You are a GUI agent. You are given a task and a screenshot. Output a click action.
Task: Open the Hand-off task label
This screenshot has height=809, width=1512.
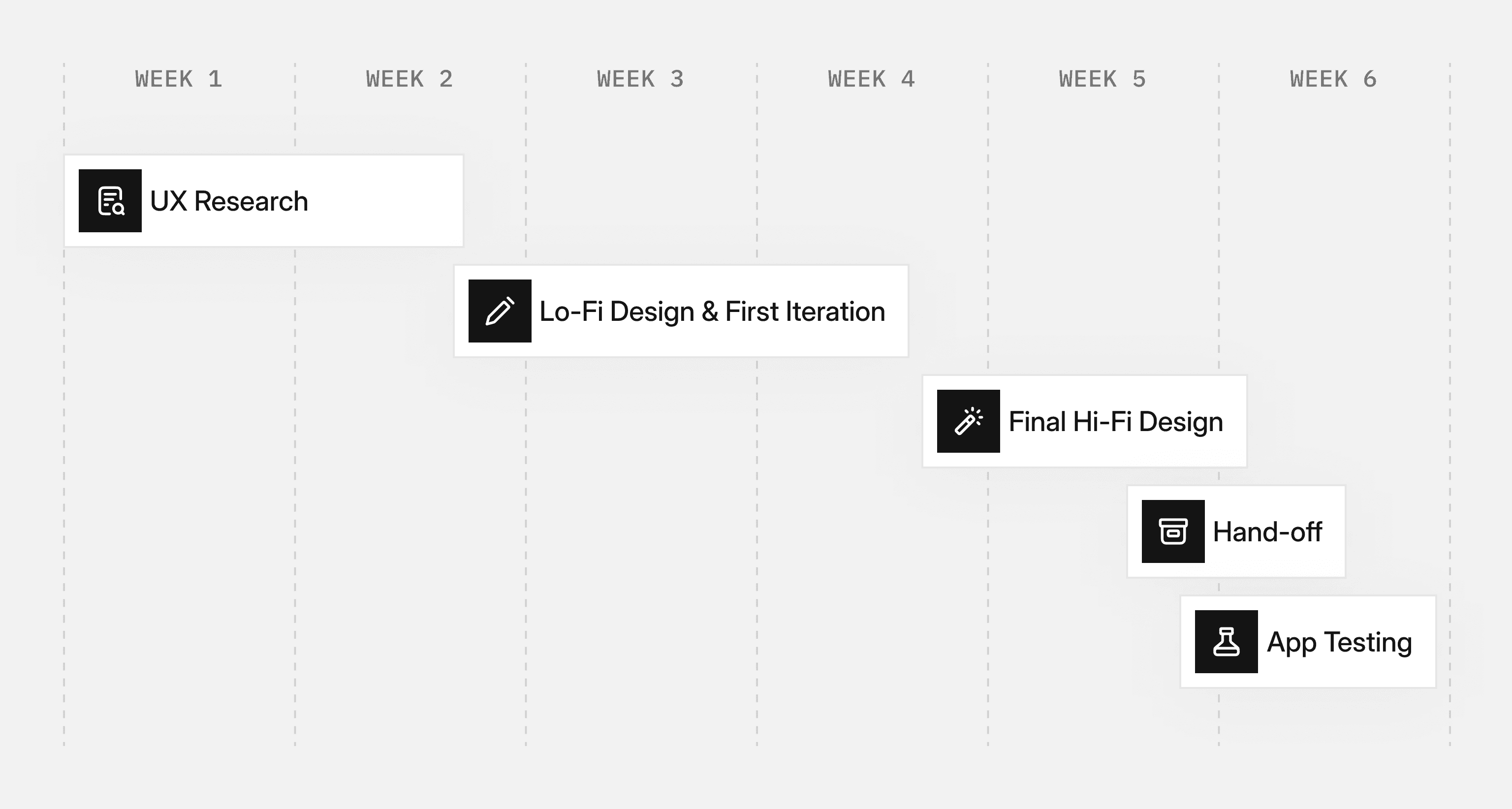[x=1267, y=532]
